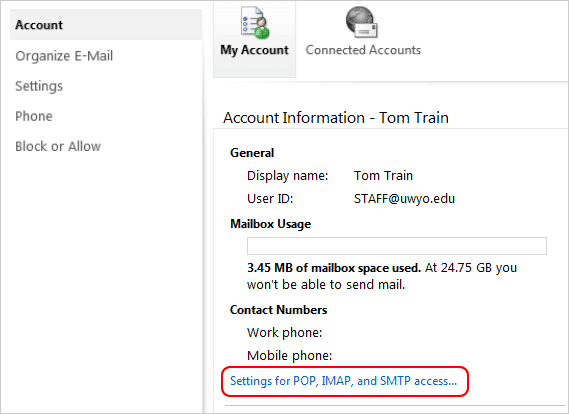Click the User ID label
The width and height of the screenshot is (569, 414).
tap(270, 198)
